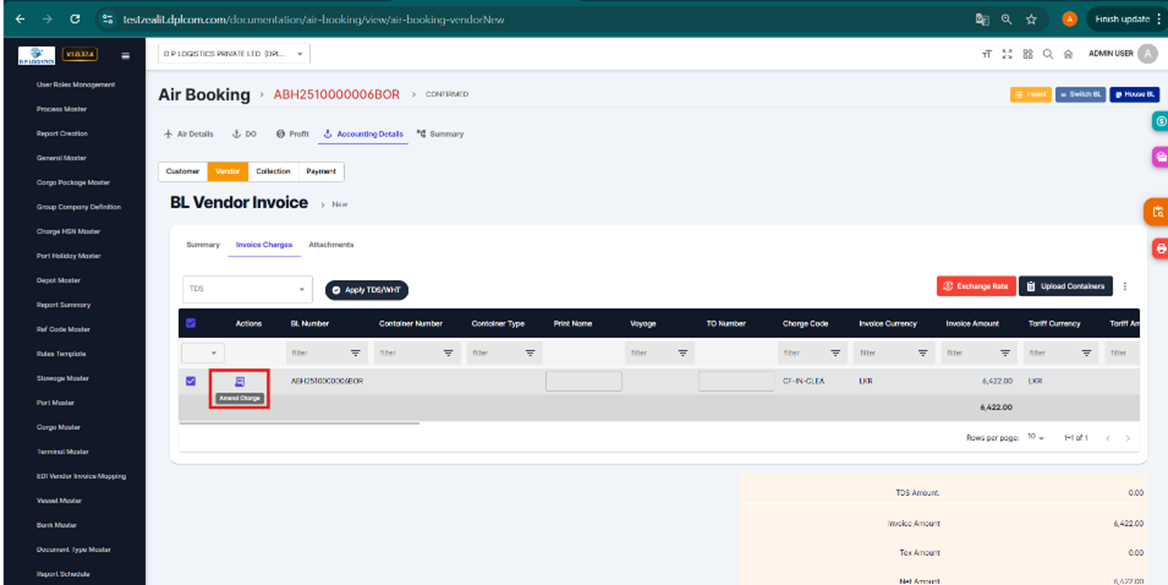1168x585 pixels.
Task: Click the filter icon for BL Number column
Action: pyautogui.click(x=355, y=353)
